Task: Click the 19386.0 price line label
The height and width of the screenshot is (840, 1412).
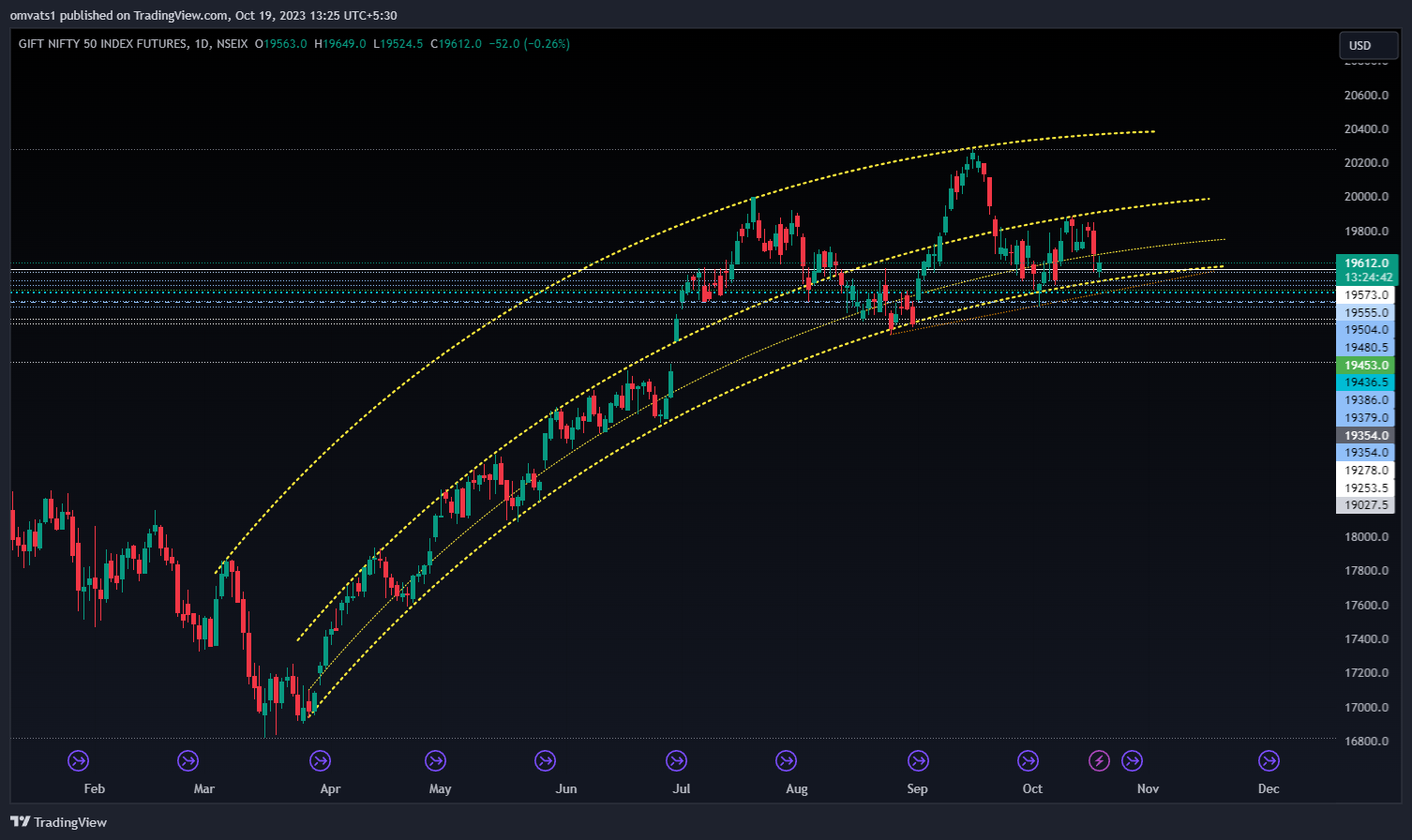Action: pos(1366,400)
